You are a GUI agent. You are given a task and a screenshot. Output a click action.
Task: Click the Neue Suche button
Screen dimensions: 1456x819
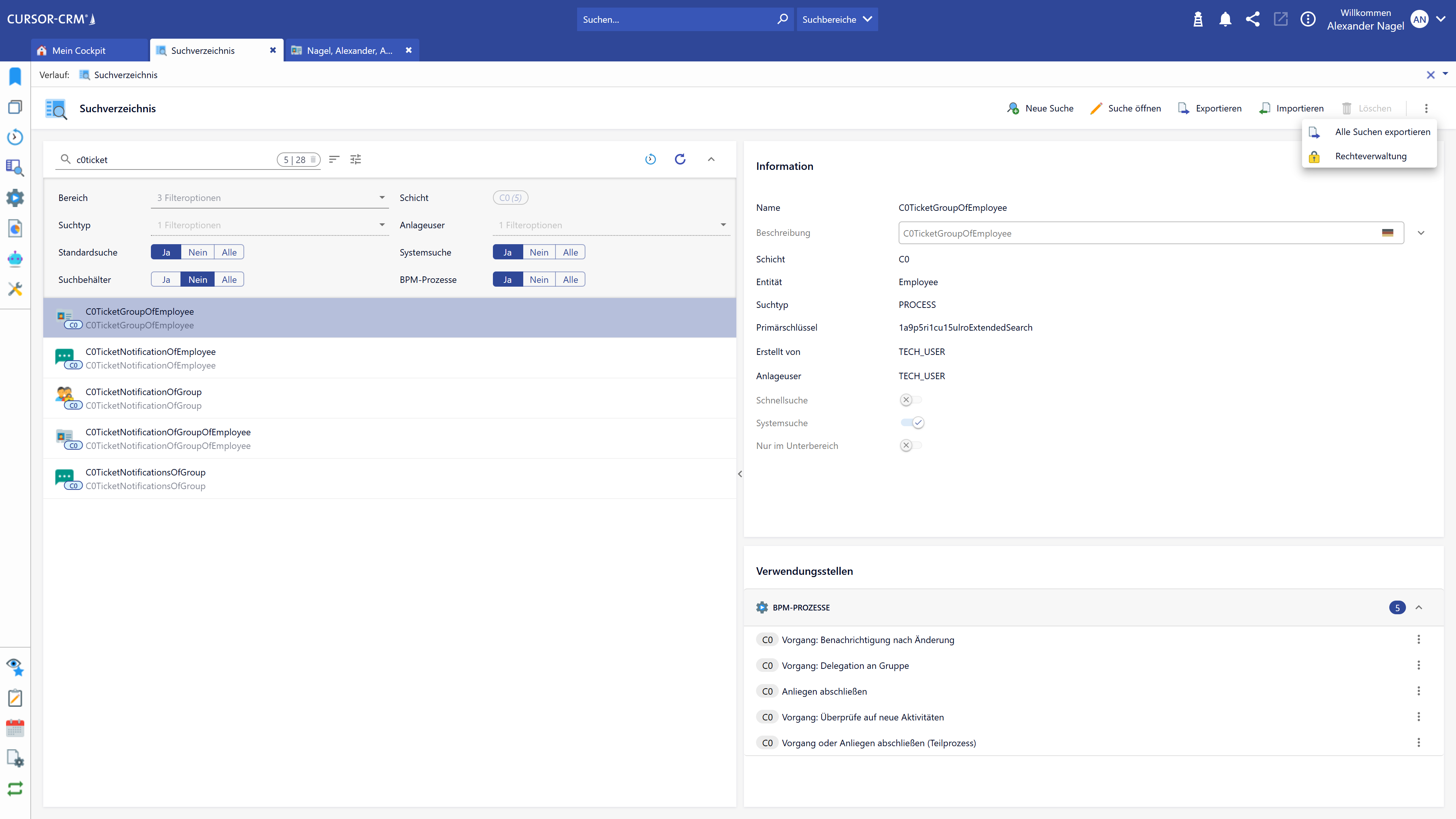1040,108
